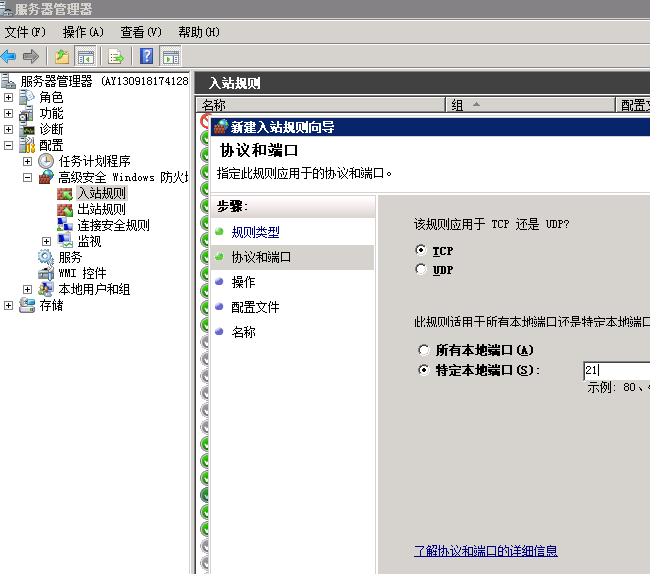Image resolution: width=650 pixels, height=574 pixels.
Task: Click the blue Back arrow toolbar icon
Action: tap(9, 56)
